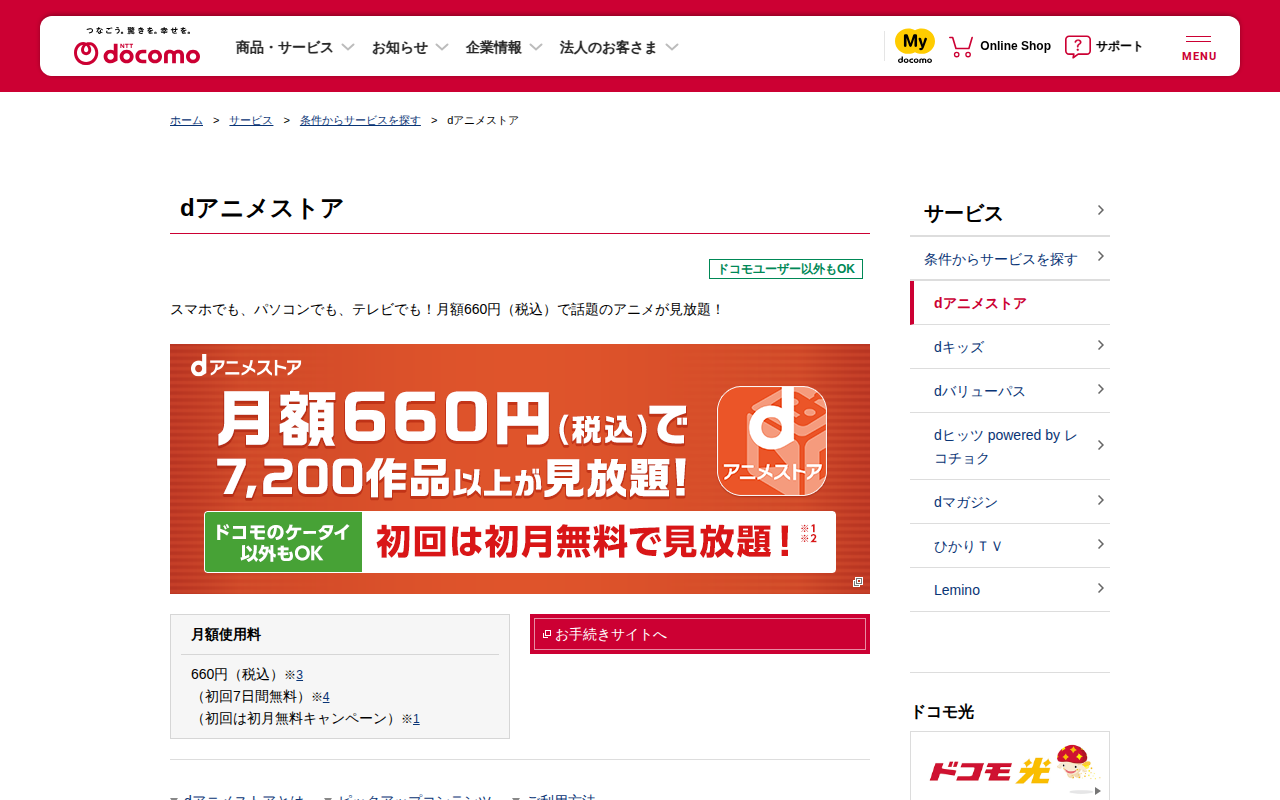1280x800 pixels.
Task: Open the My docomo icon
Action: (914, 46)
